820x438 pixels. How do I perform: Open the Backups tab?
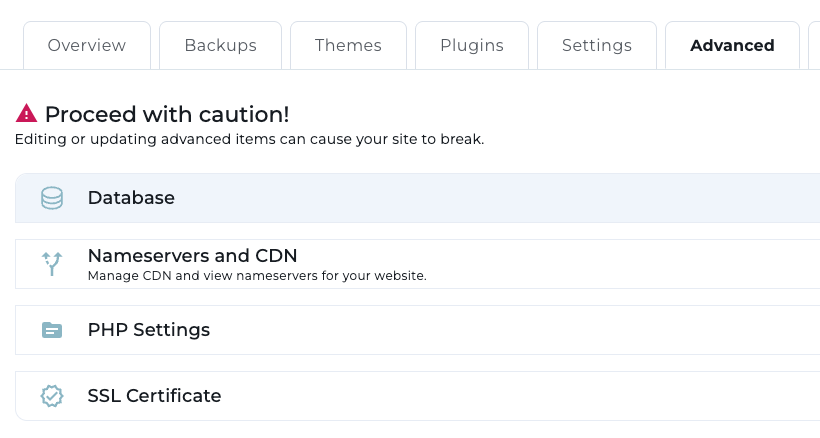[x=220, y=46]
